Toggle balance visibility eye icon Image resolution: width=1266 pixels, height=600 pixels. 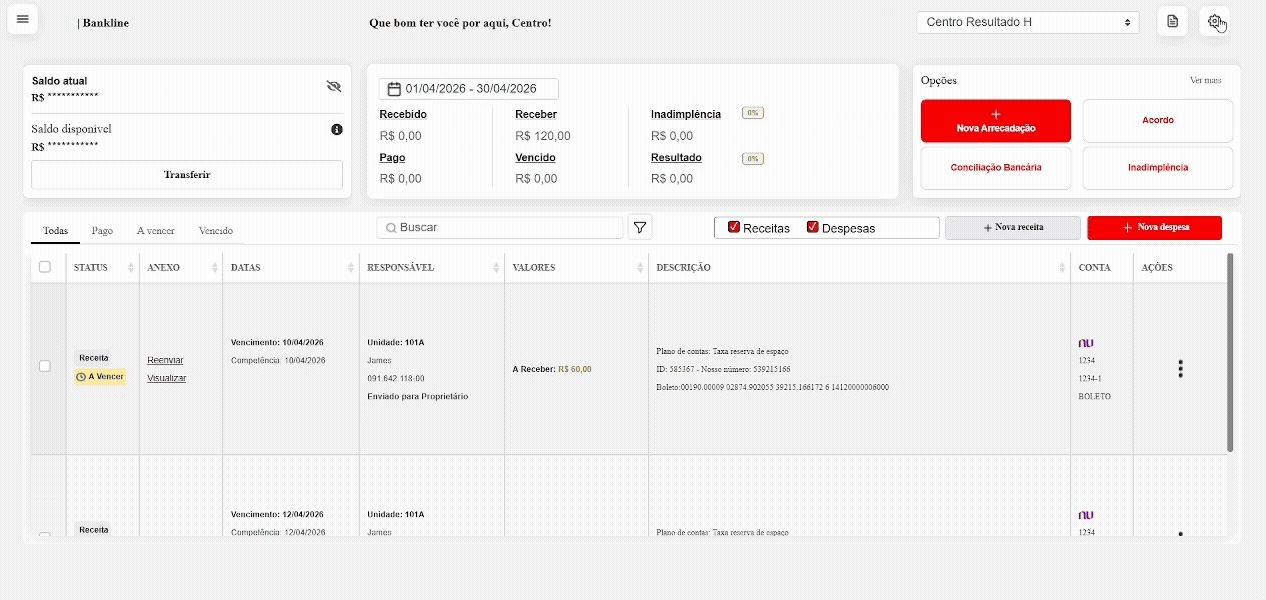point(334,87)
